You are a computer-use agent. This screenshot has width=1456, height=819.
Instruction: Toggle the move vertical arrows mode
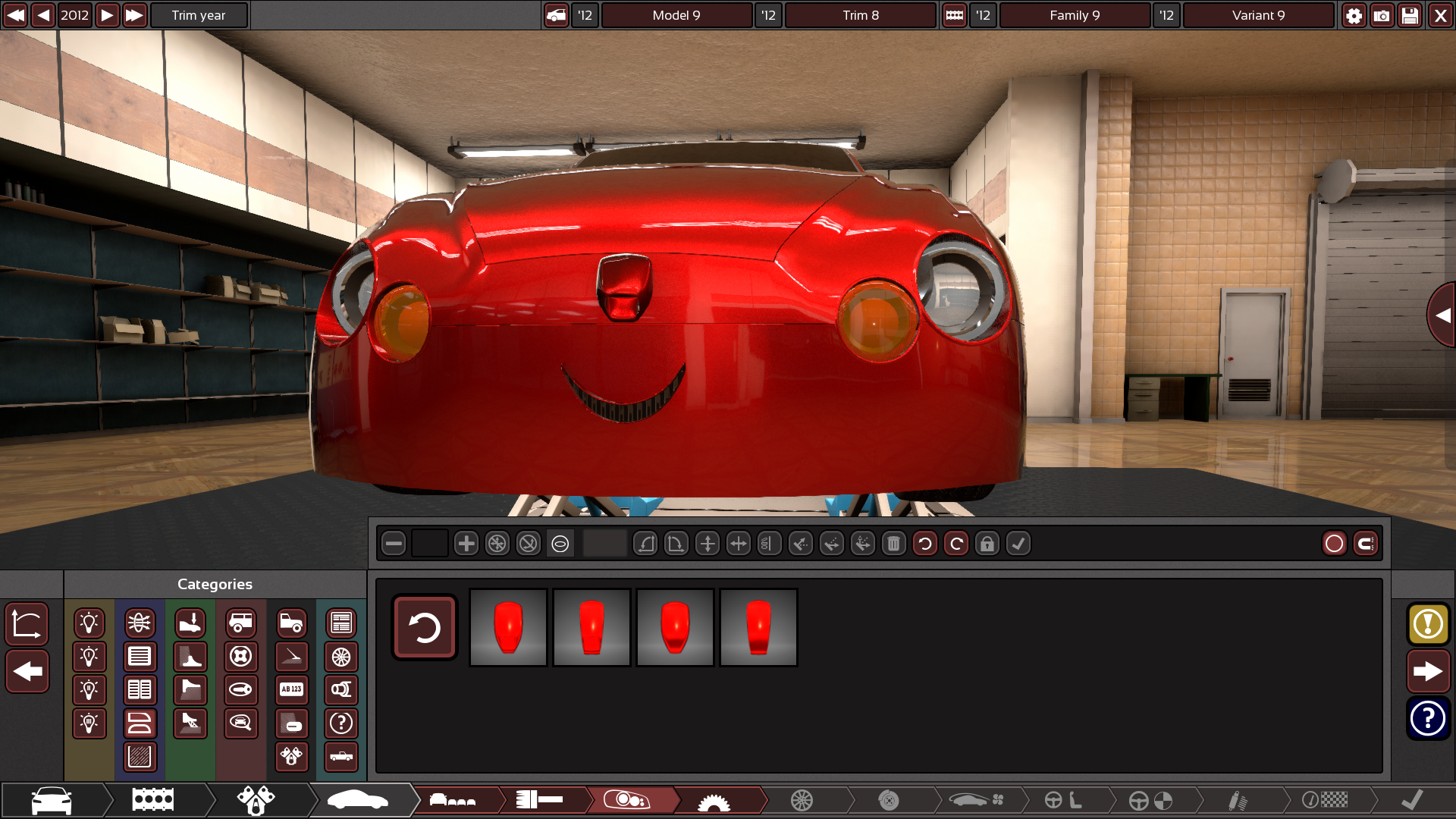pyautogui.click(x=708, y=544)
